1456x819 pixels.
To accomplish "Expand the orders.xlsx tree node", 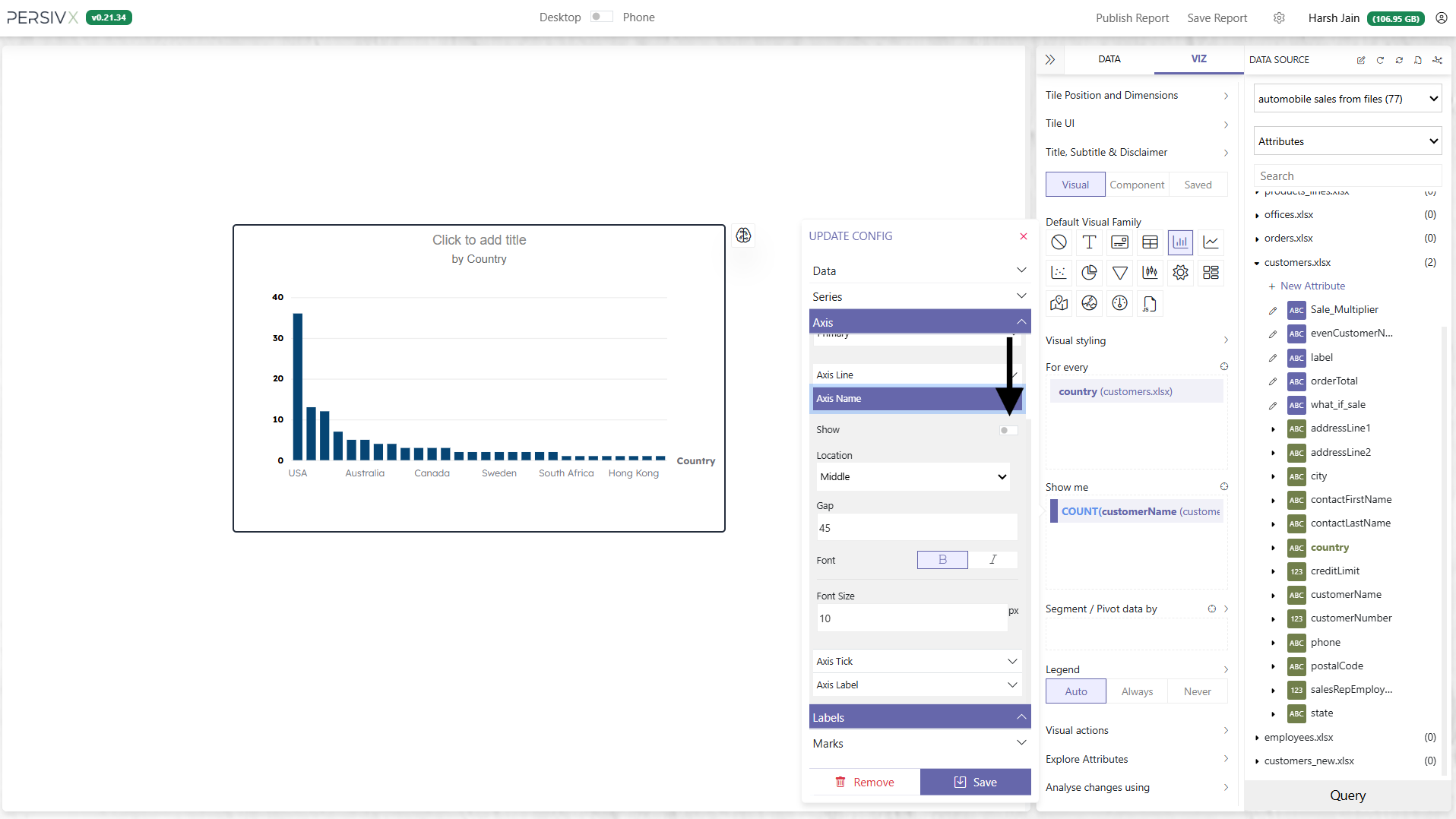I will (x=1257, y=239).
